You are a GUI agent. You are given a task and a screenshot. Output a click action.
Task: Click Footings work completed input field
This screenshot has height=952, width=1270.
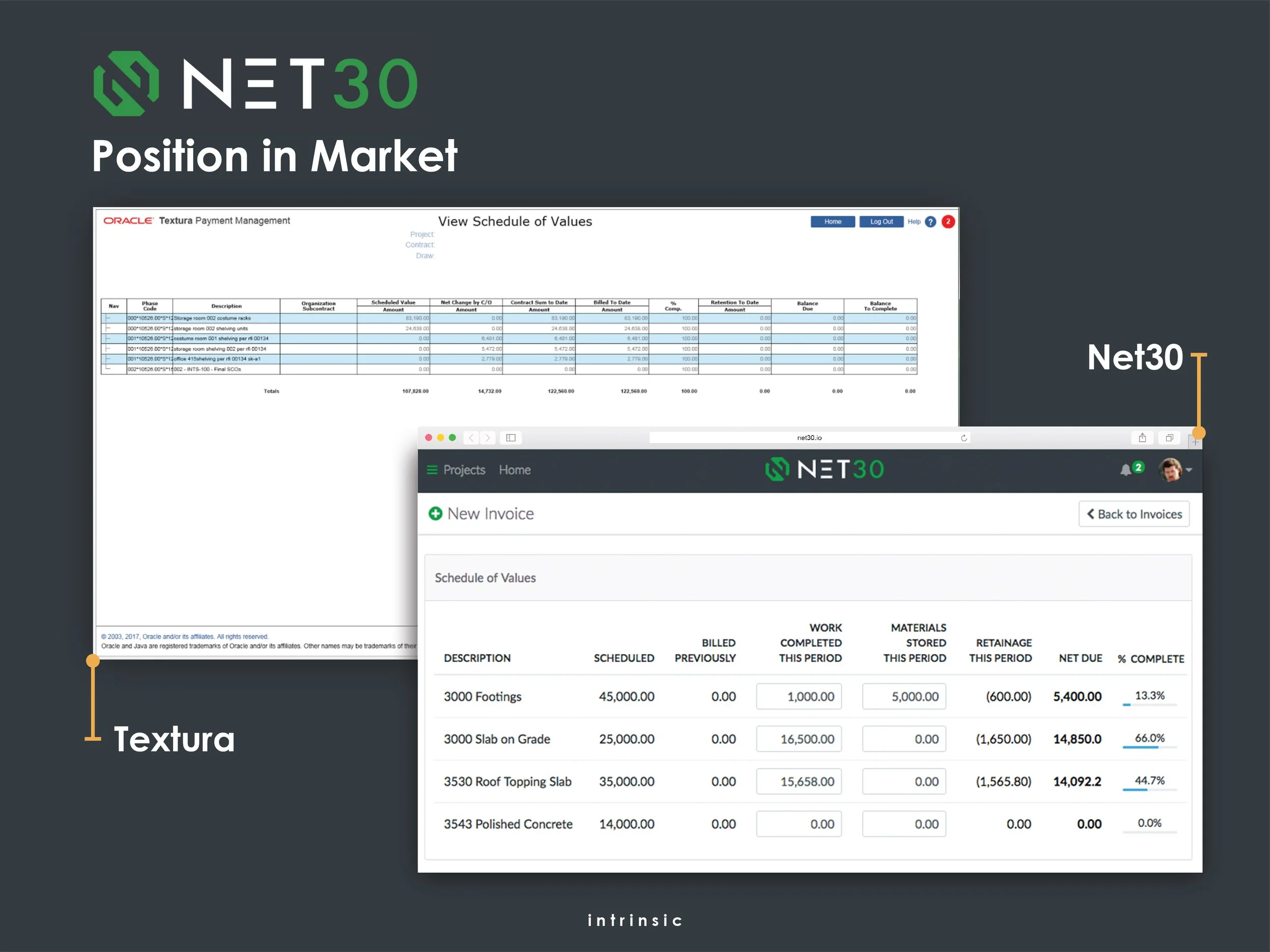pos(799,697)
